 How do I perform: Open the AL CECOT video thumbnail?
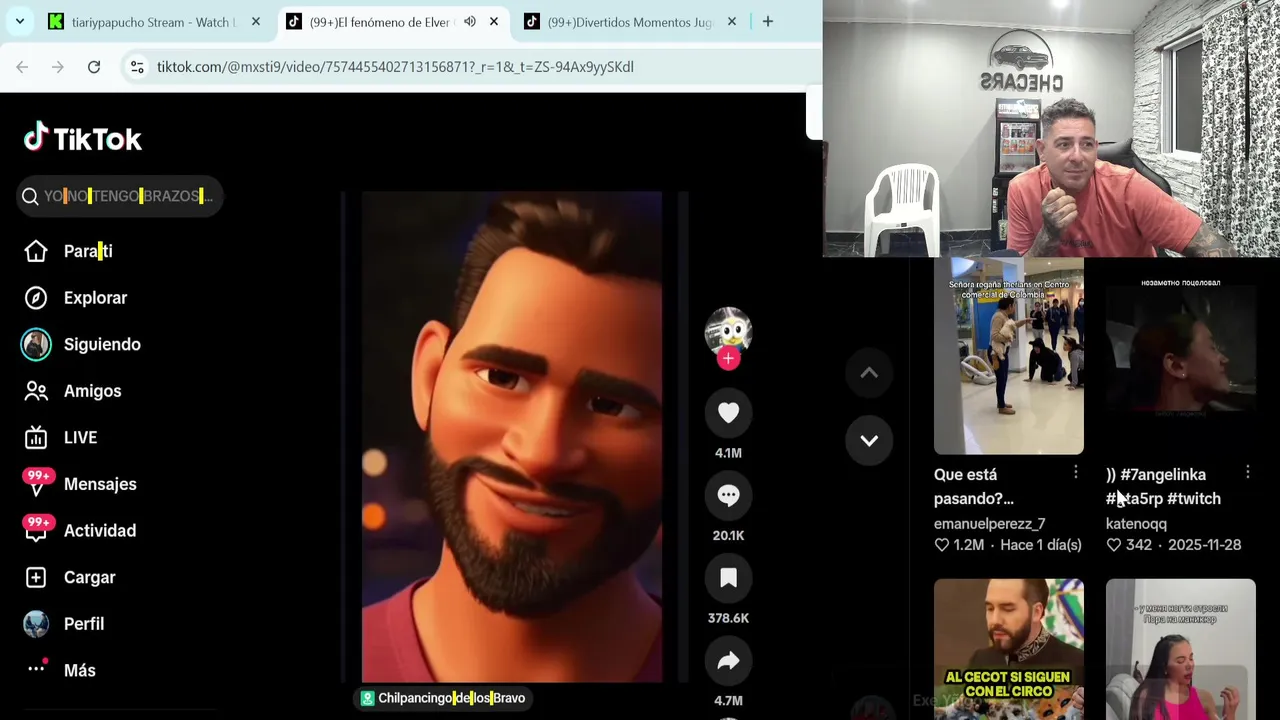pos(1008,649)
